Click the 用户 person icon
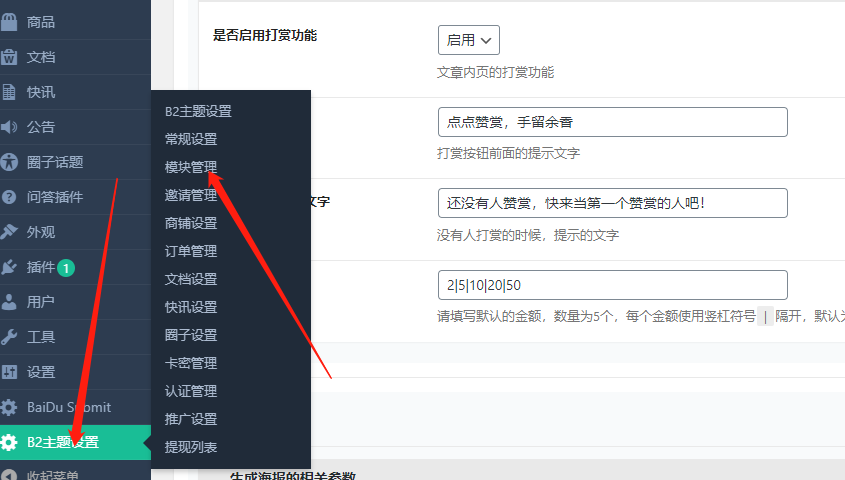 click(x=10, y=302)
